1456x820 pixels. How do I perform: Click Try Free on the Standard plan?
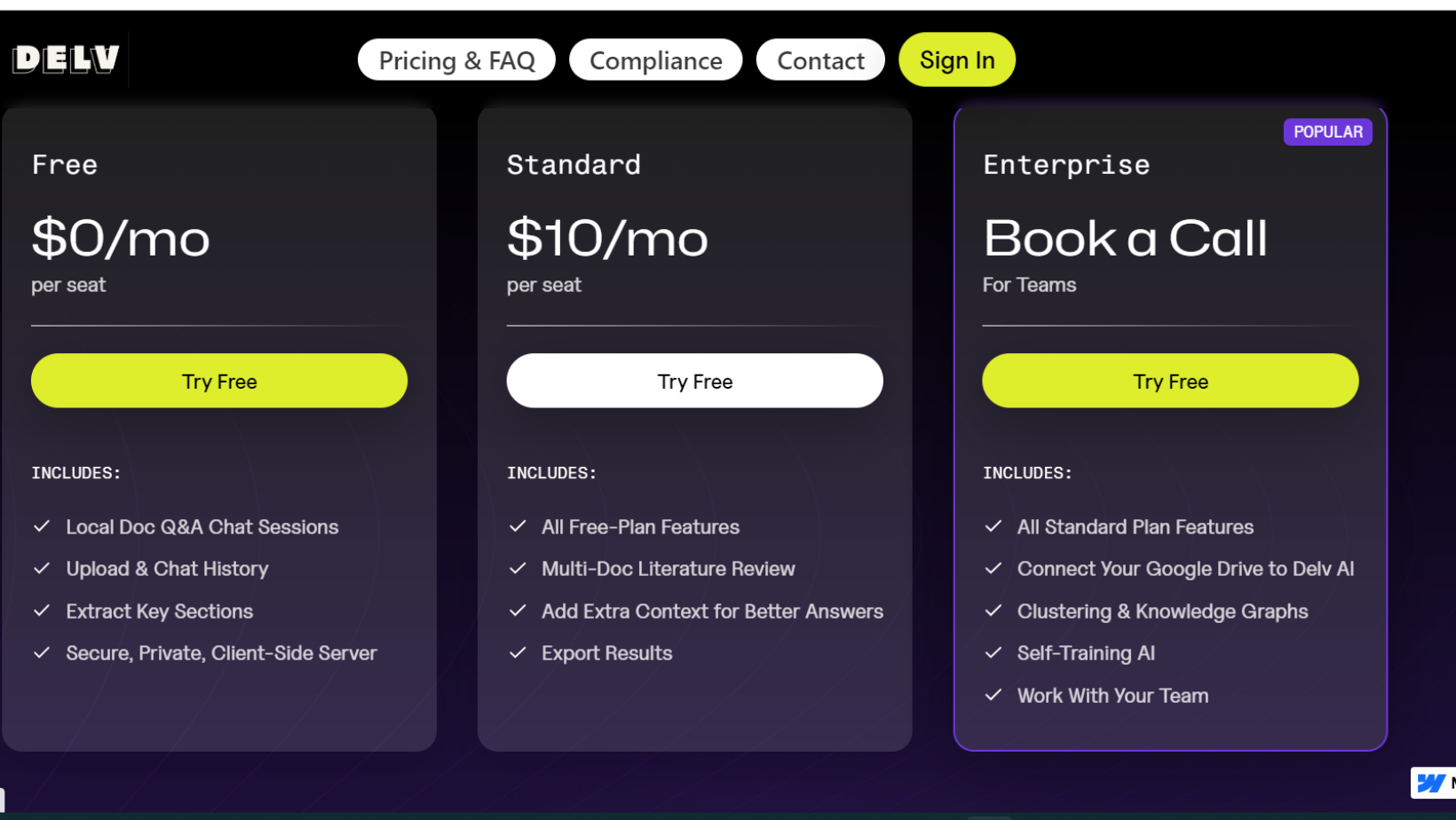[694, 382]
